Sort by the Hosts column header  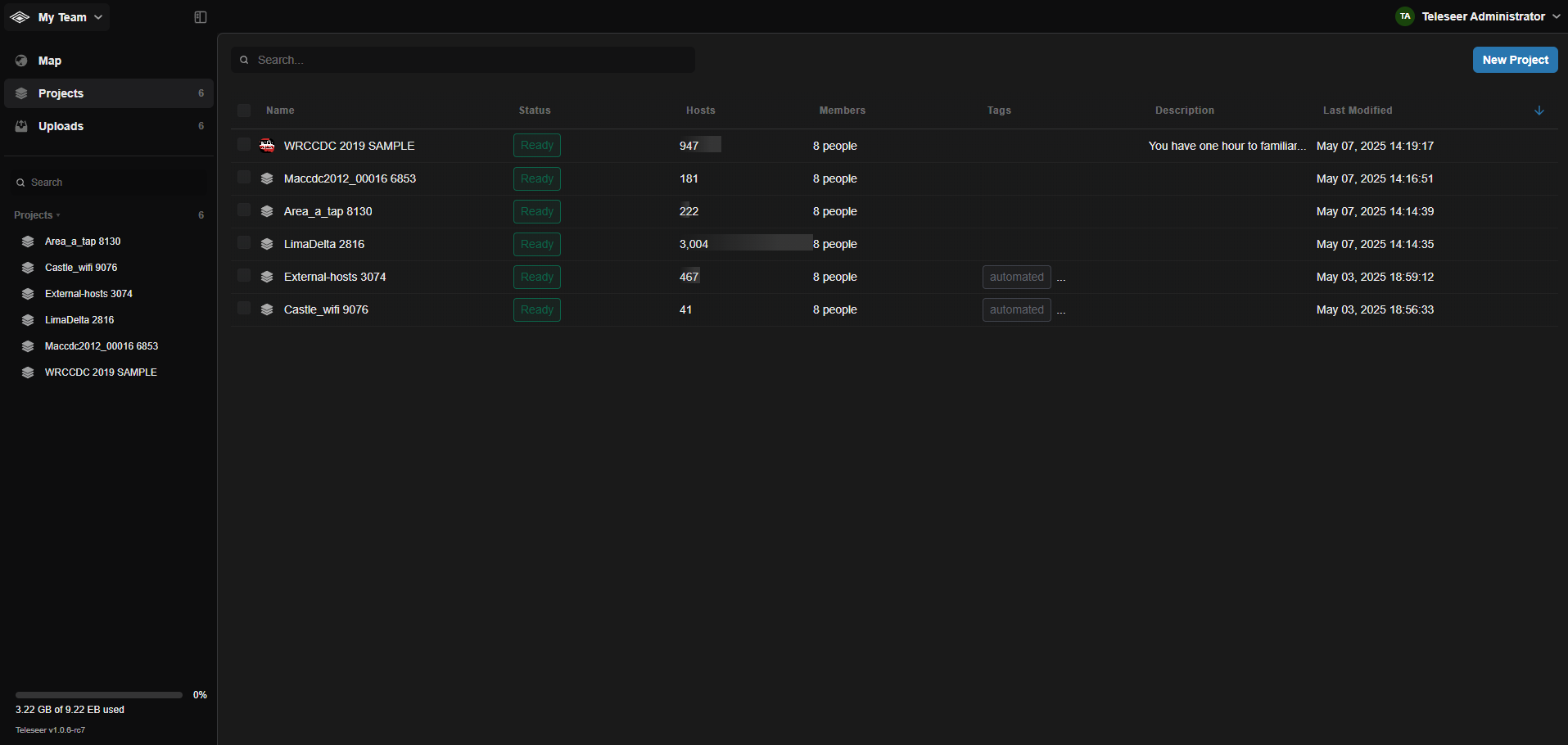[x=701, y=111]
